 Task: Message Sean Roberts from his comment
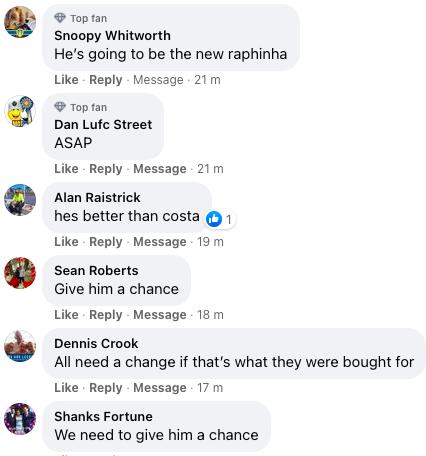[x=160, y=315]
